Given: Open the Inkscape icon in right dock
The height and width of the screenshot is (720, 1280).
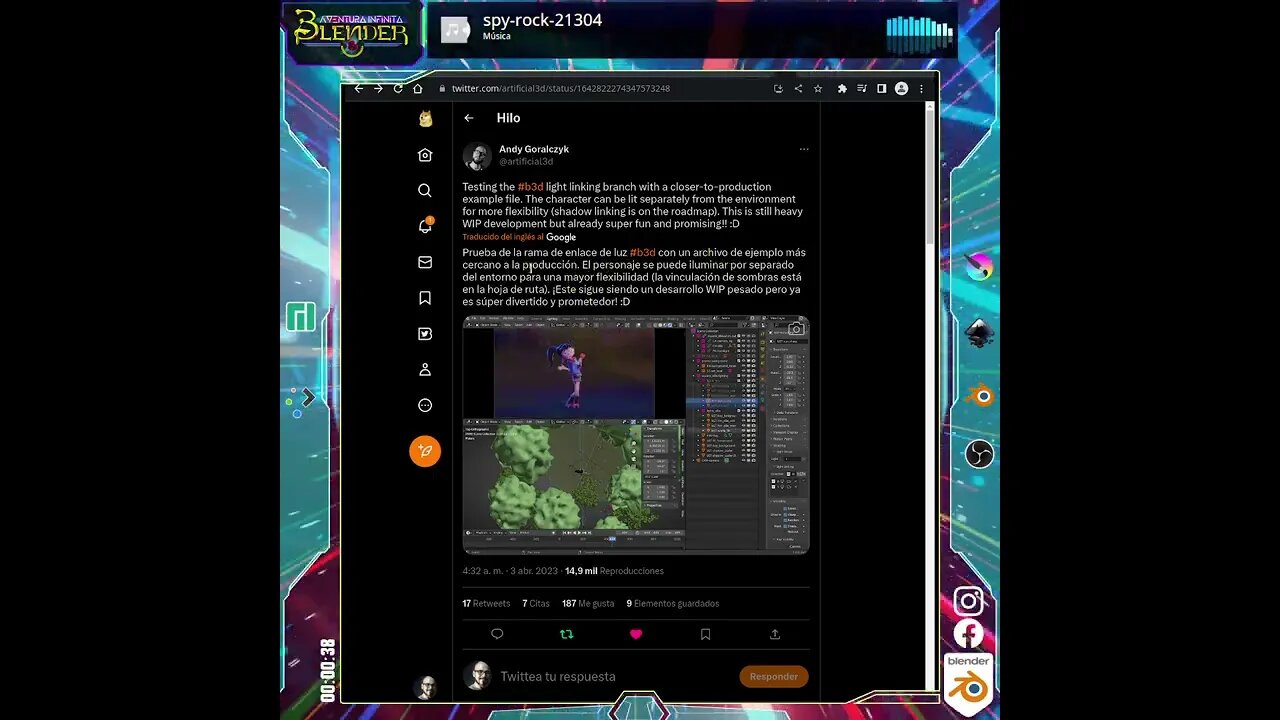Looking at the screenshot, I should point(979,333).
